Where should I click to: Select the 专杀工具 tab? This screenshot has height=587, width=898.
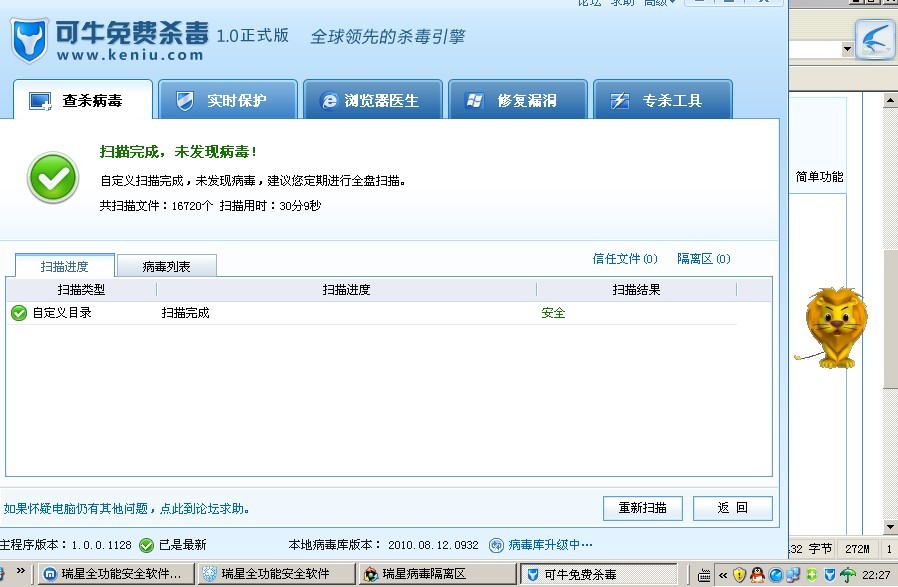coord(663,100)
